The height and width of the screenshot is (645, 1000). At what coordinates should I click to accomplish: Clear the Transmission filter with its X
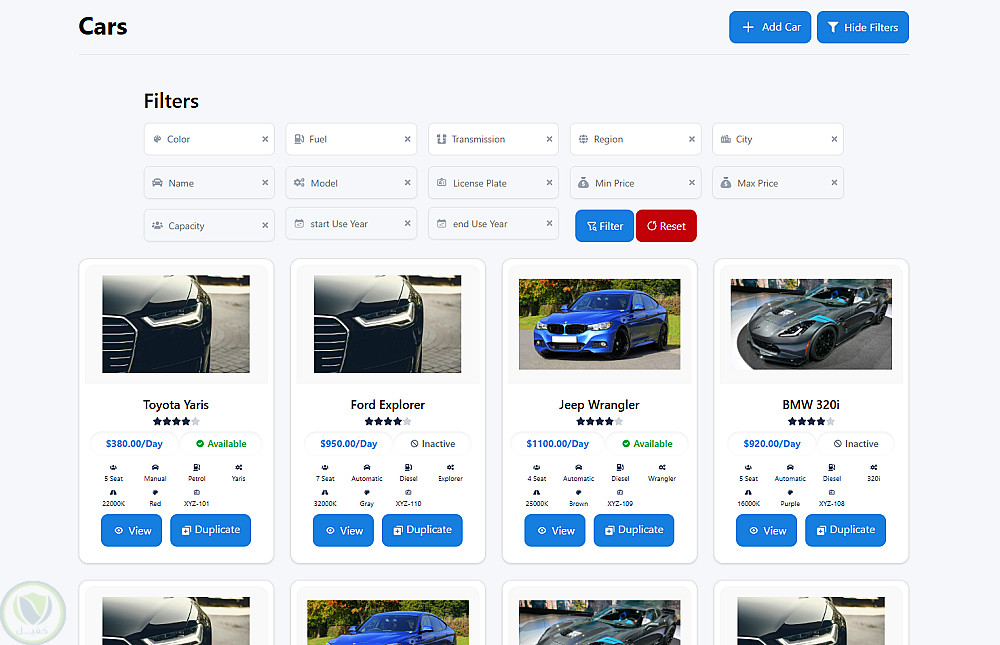549,139
